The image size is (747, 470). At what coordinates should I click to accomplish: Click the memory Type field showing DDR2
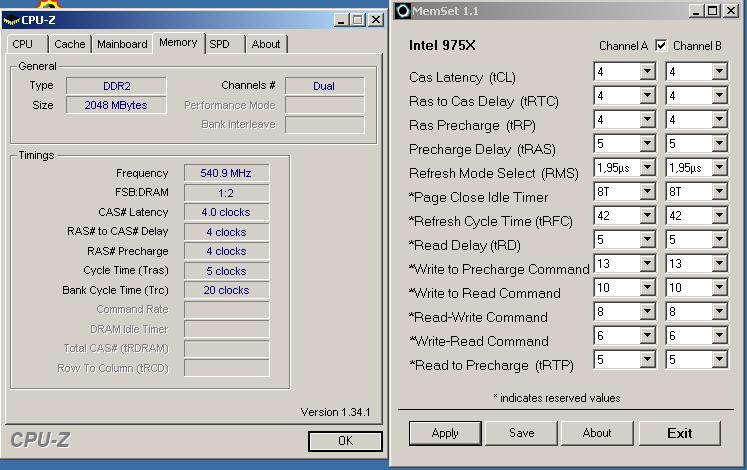pos(116,86)
